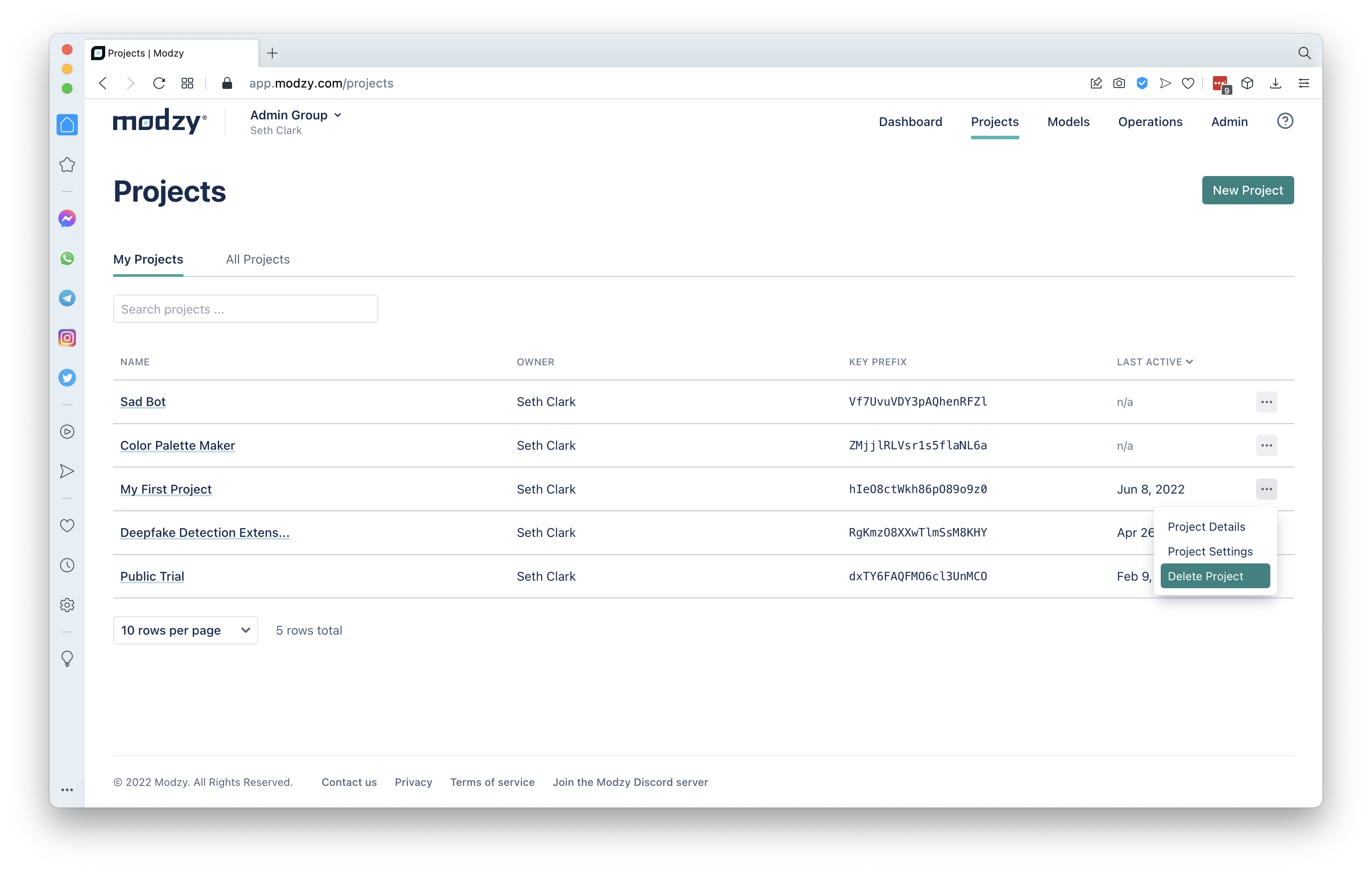Viewport: 1372px width, 873px height.
Task: Open Twitter from the sidebar
Action: coord(67,378)
